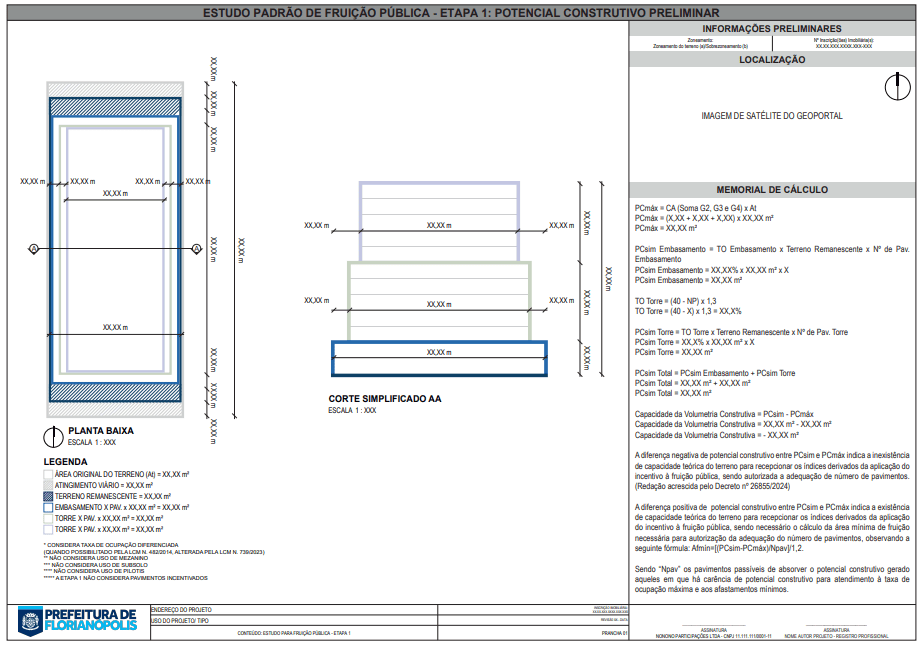Screen dimensions: 922x646
Task: Click the 'Zoneamento:' field label
Action: [700, 40]
